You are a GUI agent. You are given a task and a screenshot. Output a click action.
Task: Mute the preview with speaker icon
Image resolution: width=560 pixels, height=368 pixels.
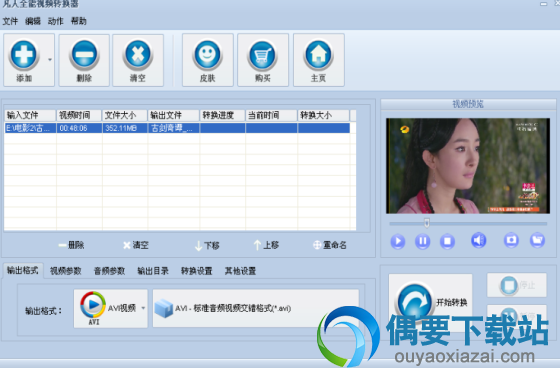coord(479,240)
